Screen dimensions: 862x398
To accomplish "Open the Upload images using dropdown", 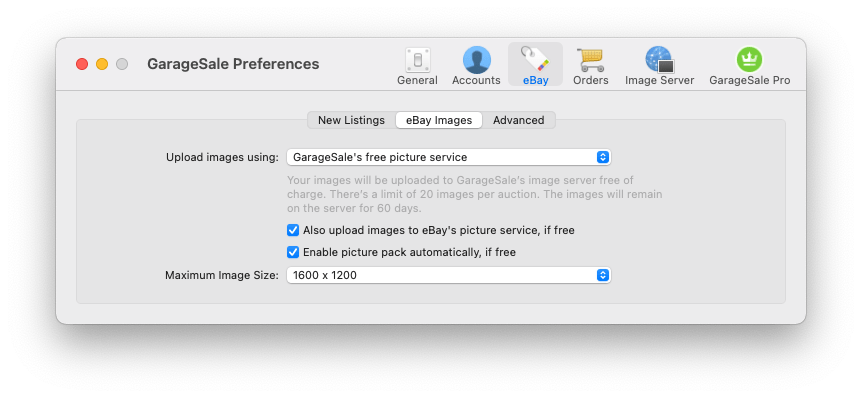I will point(449,157).
